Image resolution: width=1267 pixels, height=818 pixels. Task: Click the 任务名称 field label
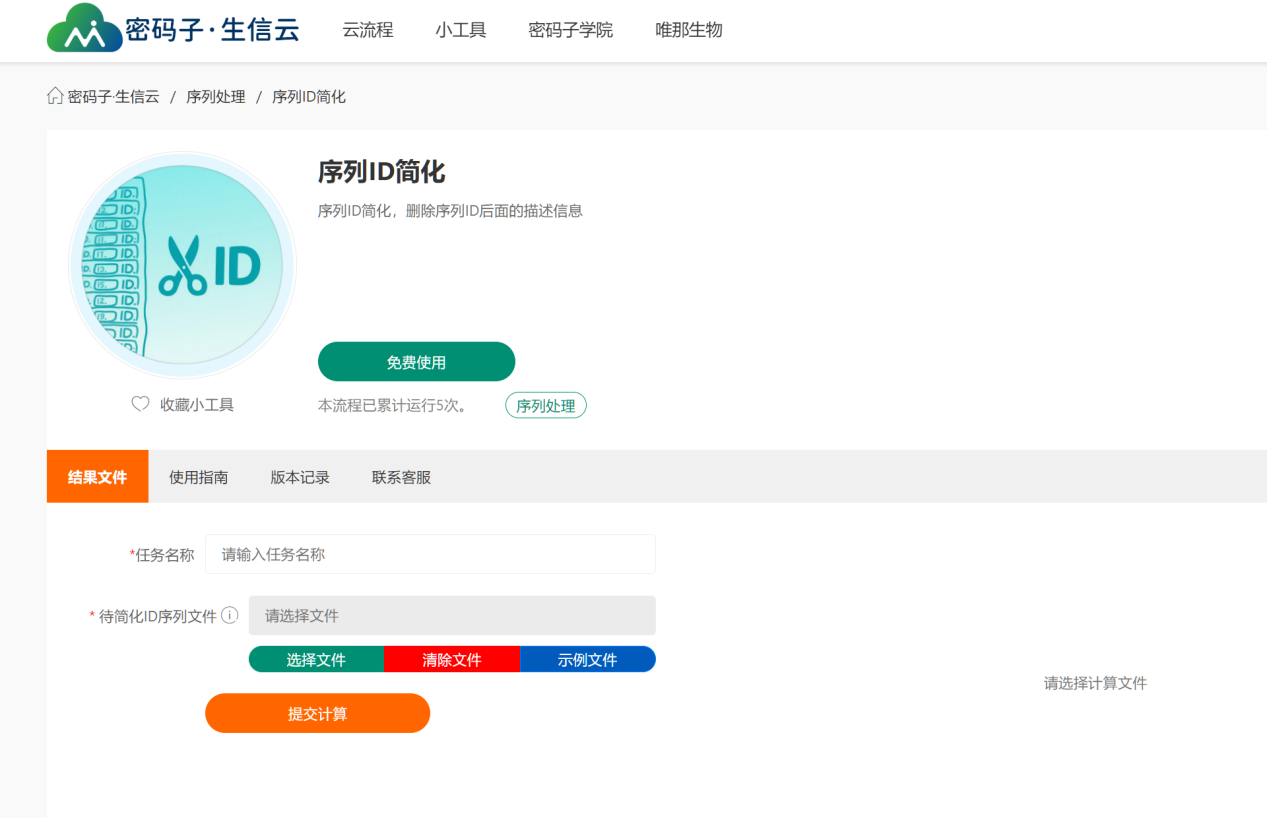(x=162, y=555)
